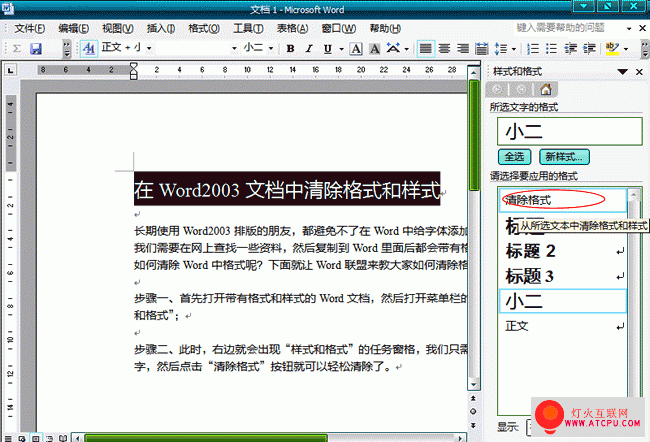Open the 窗口(W) menu
The image size is (650, 442).
tap(338, 28)
